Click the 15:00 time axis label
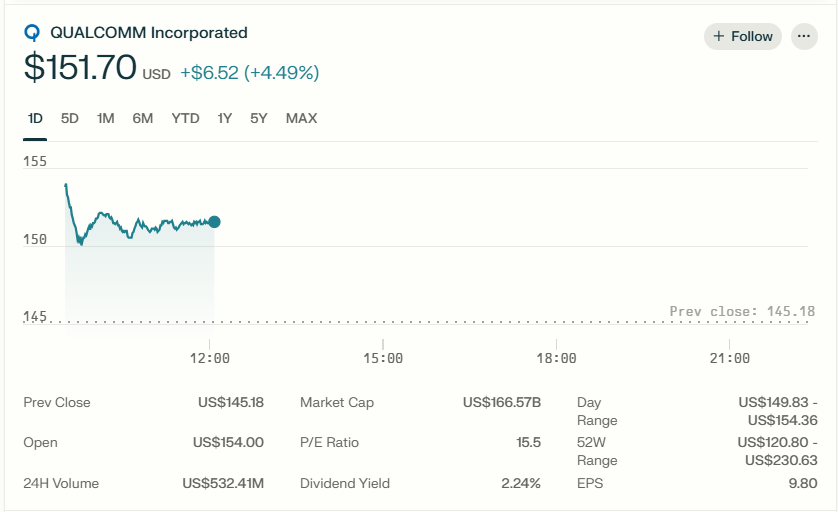 [383, 358]
